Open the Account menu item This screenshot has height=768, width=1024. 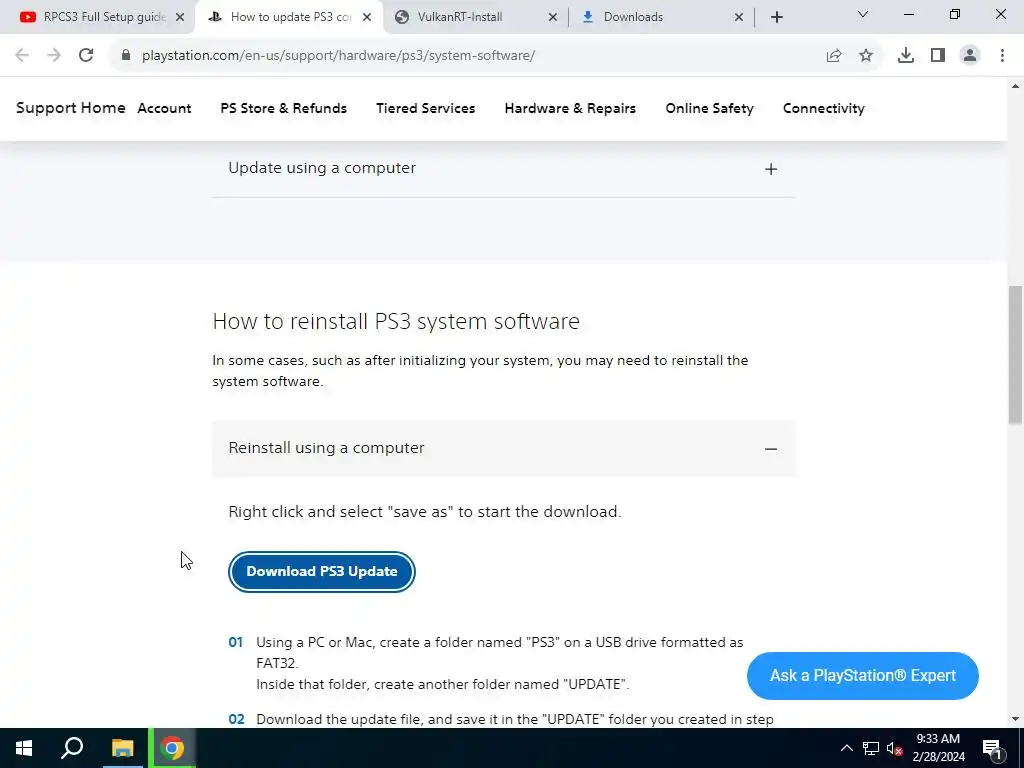coord(164,108)
